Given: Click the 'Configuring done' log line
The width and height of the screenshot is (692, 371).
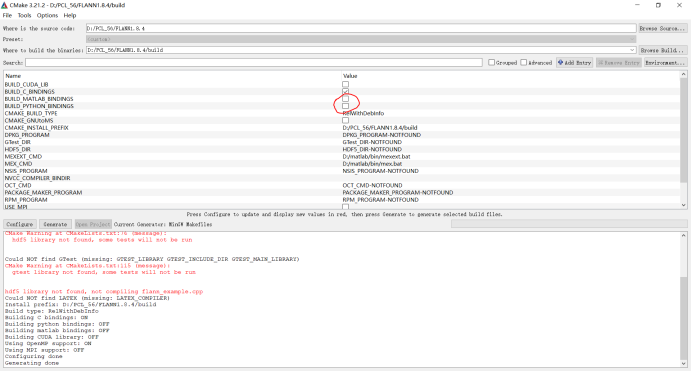Looking at the screenshot, I should (34, 356).
